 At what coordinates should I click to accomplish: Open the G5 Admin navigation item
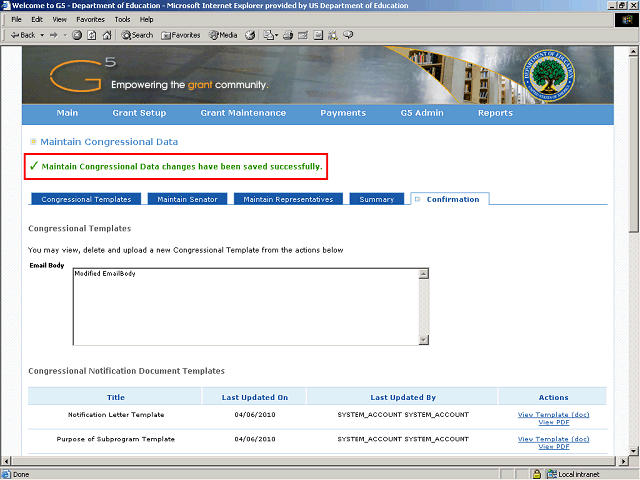[x=422, y=113]
